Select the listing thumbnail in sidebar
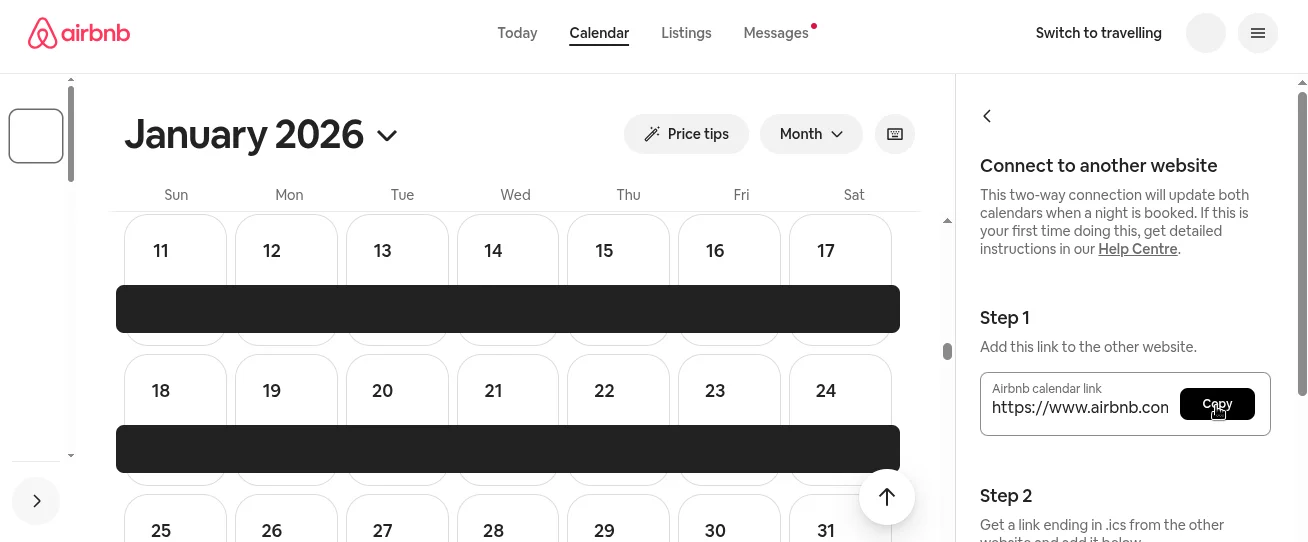The width and height of the screenshot is (1308, 542). coord(36,135)
